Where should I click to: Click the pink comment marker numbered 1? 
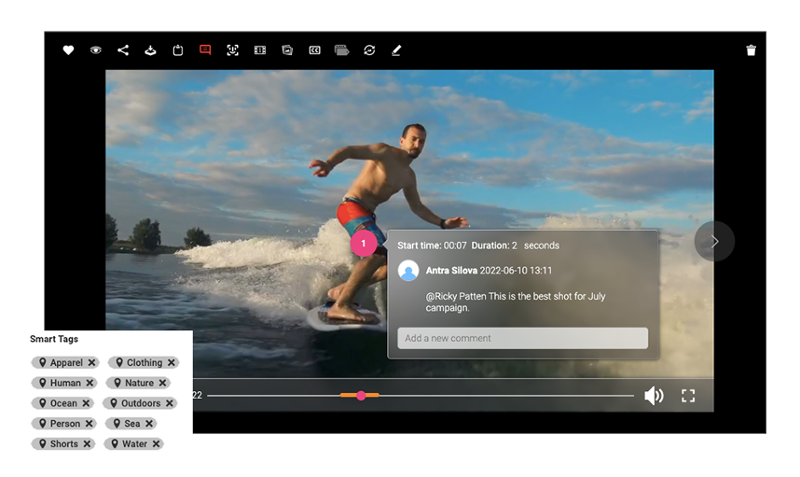364,243
